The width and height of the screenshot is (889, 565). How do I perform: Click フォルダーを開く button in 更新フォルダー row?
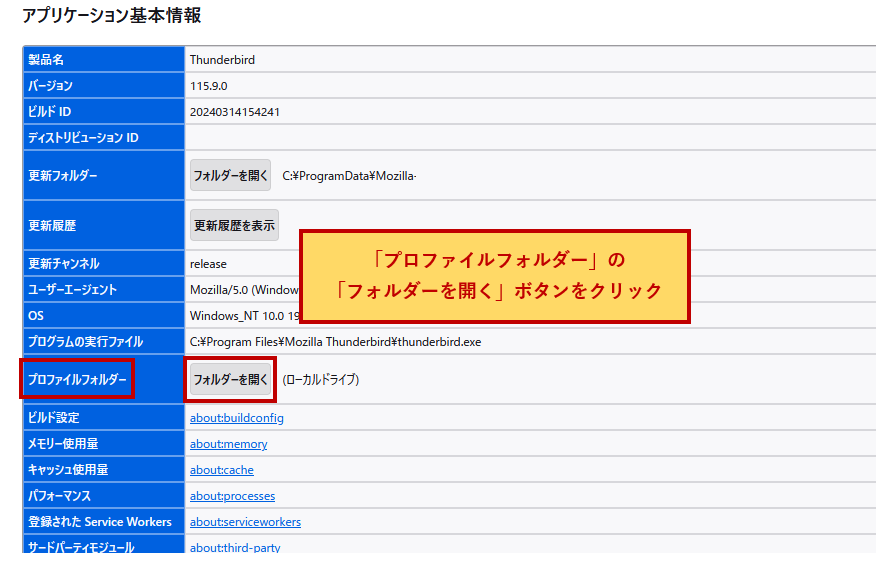230,176
